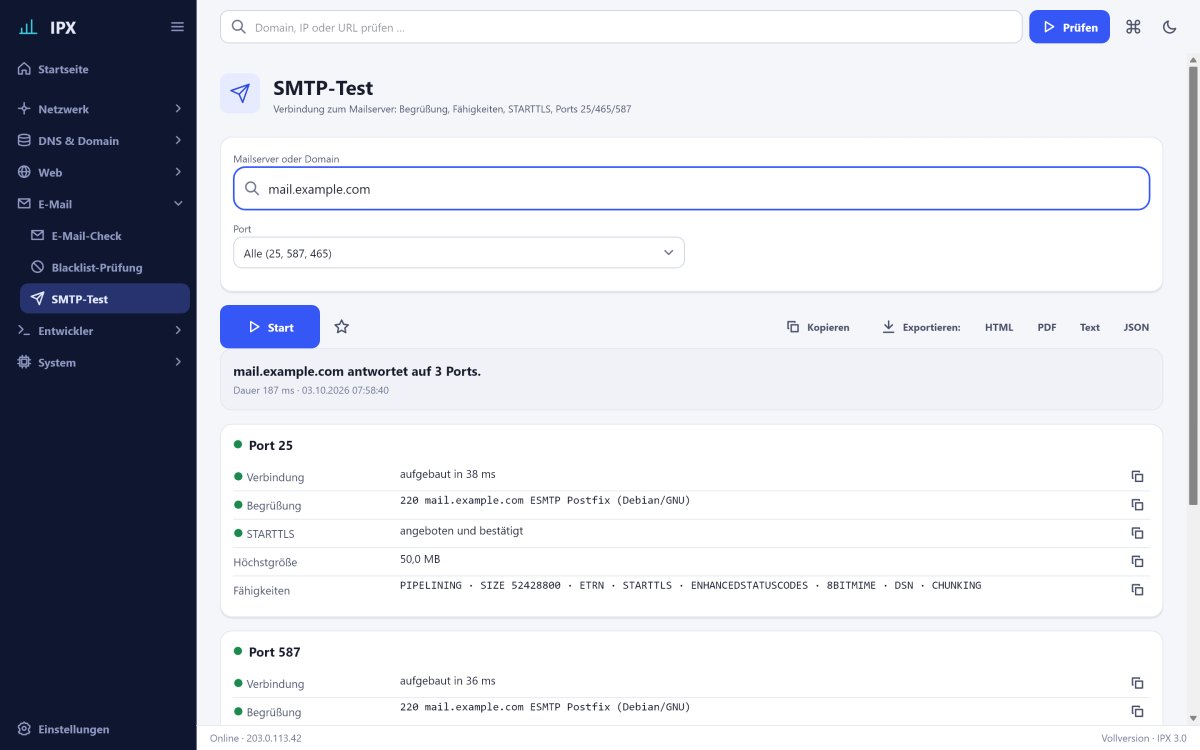Copy the Port 25 STARTTLS row
The image size is (1200, 750).
(x=1137, y=533)
